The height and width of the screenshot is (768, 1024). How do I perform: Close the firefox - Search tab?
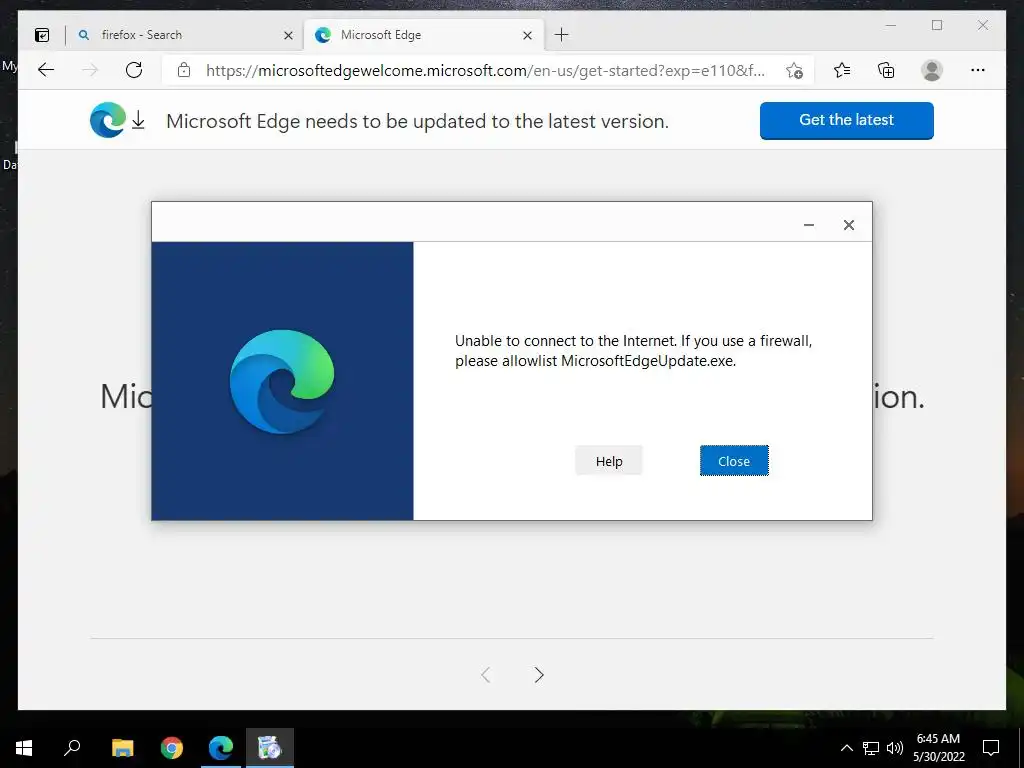tap(288, 35)
